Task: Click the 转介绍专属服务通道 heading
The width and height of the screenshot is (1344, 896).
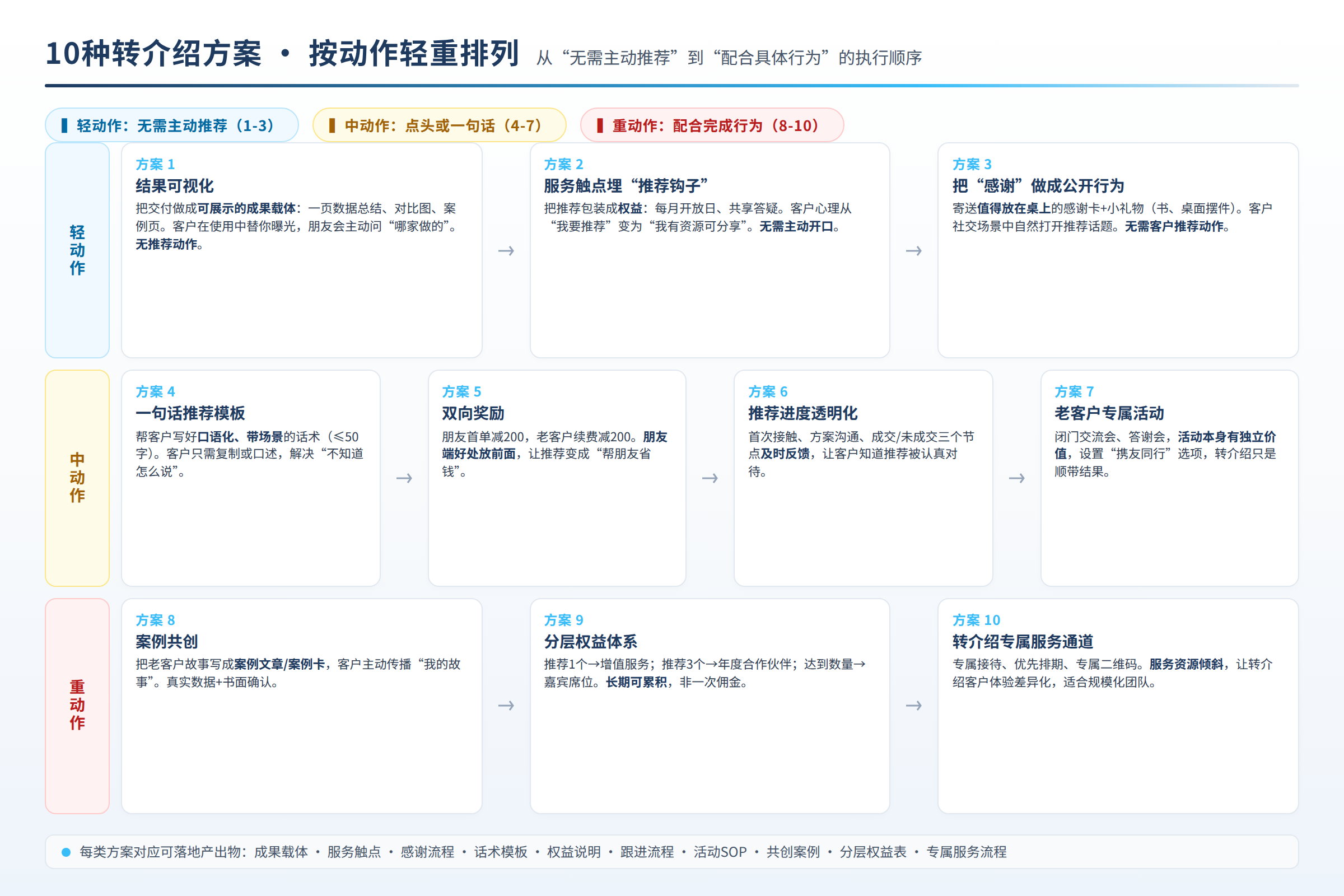Action: 1023,642
